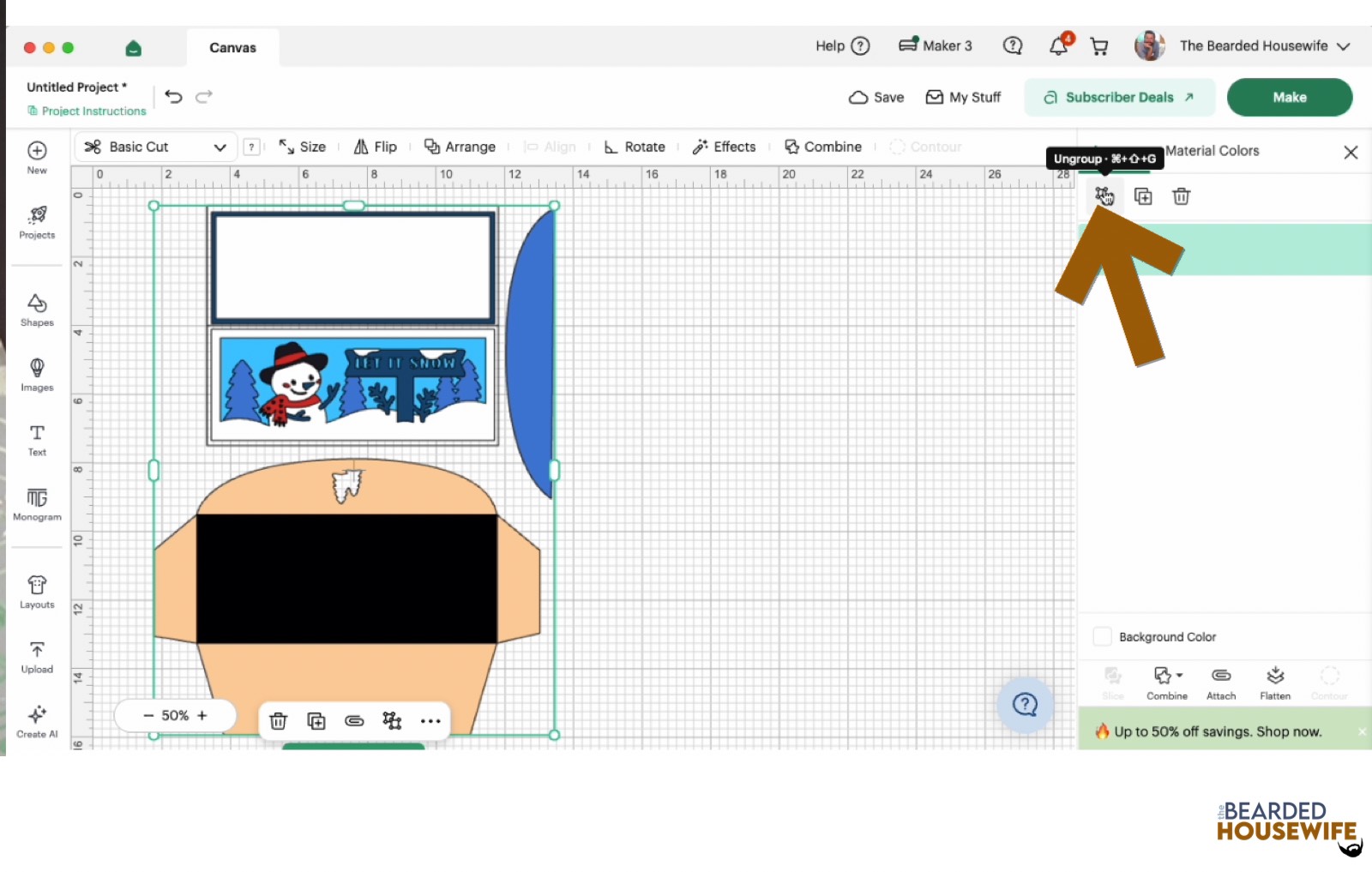1372x872 pixels.
Task: Open the chat help bubble icon
Action: [1013, 45]
